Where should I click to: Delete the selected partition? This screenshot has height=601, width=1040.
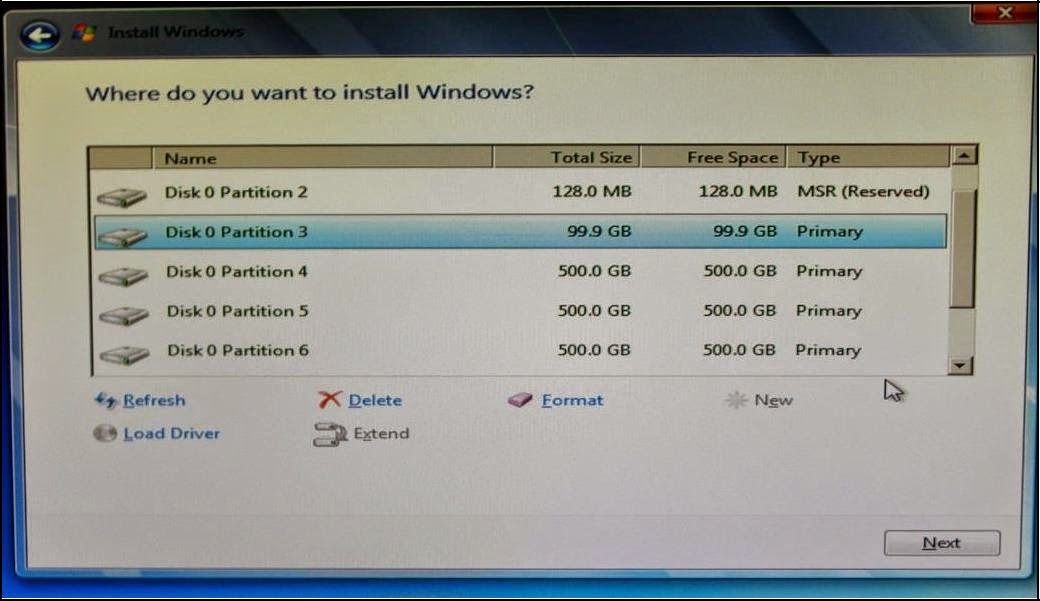[375, 400]
